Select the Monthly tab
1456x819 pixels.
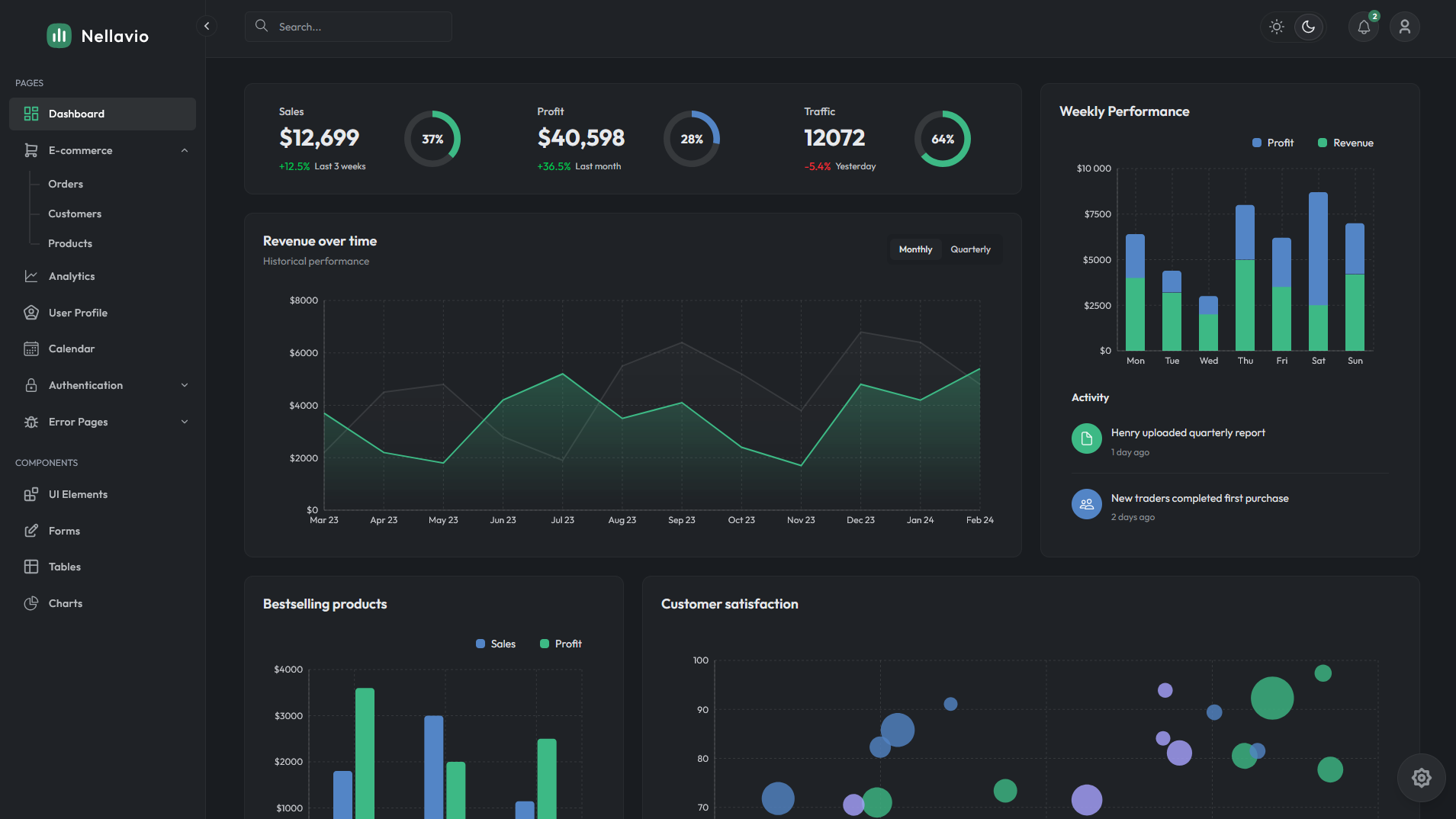pyautogui.click(x=915, y=249)
